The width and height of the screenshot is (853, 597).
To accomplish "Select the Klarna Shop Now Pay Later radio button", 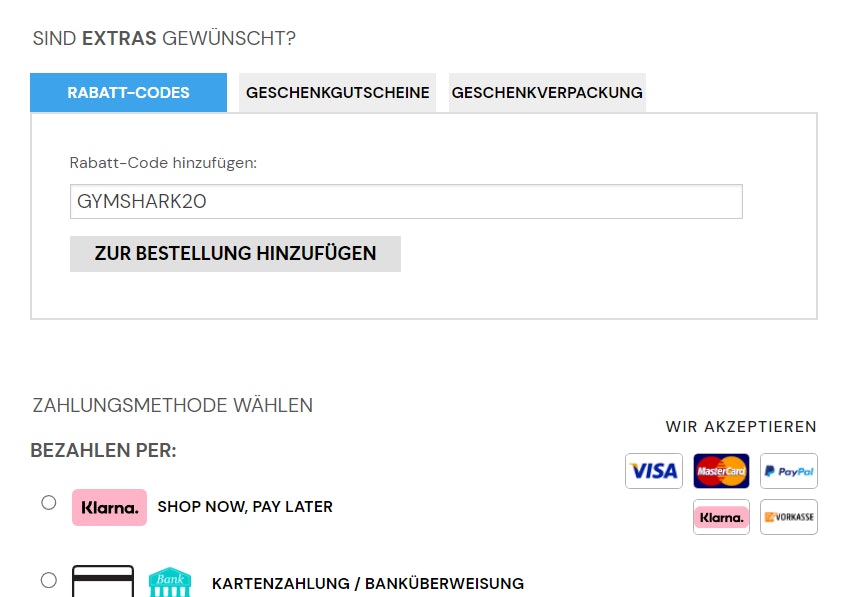I will click(48, 504).
